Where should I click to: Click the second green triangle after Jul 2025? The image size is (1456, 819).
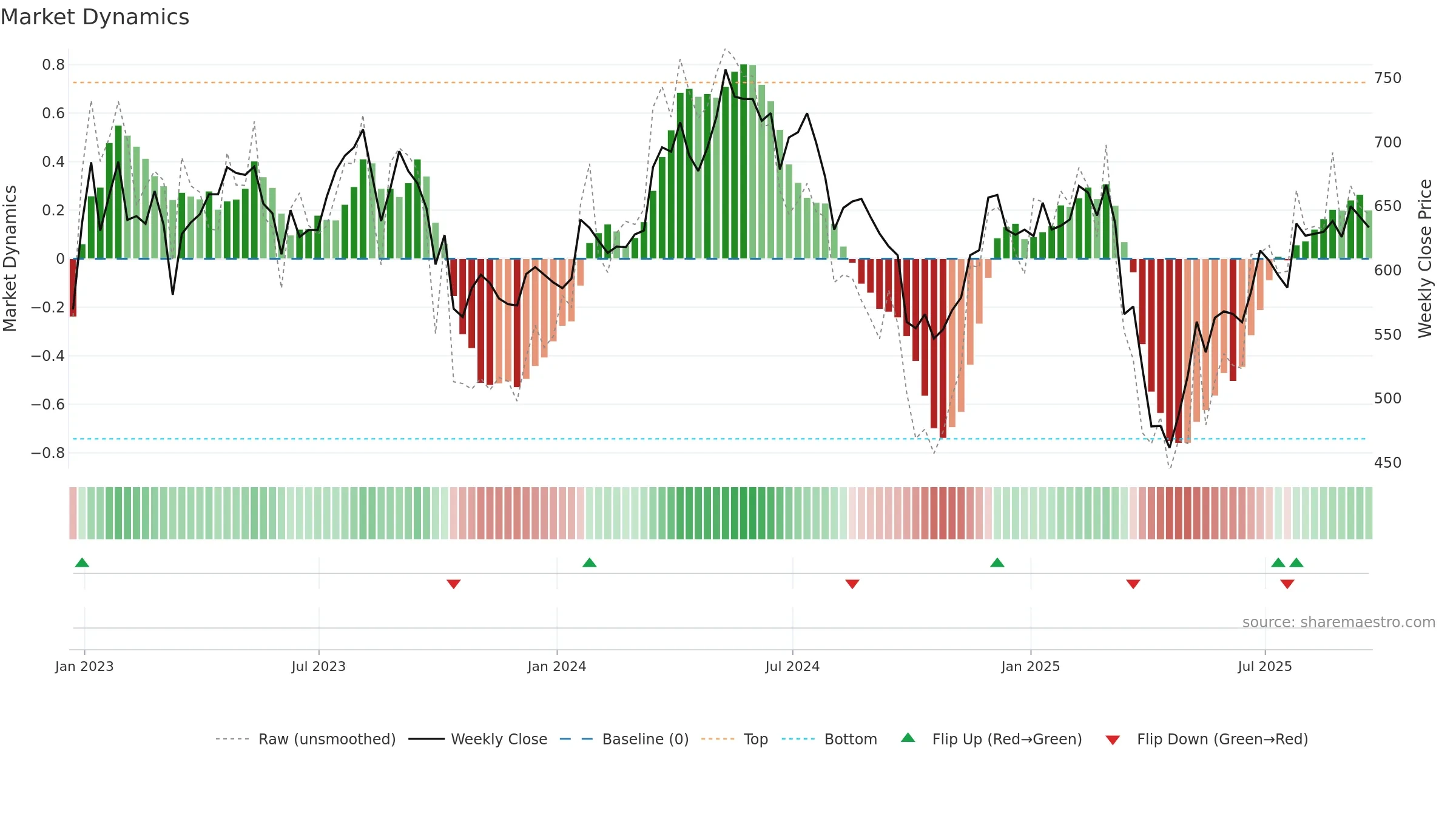point(1296,562)
